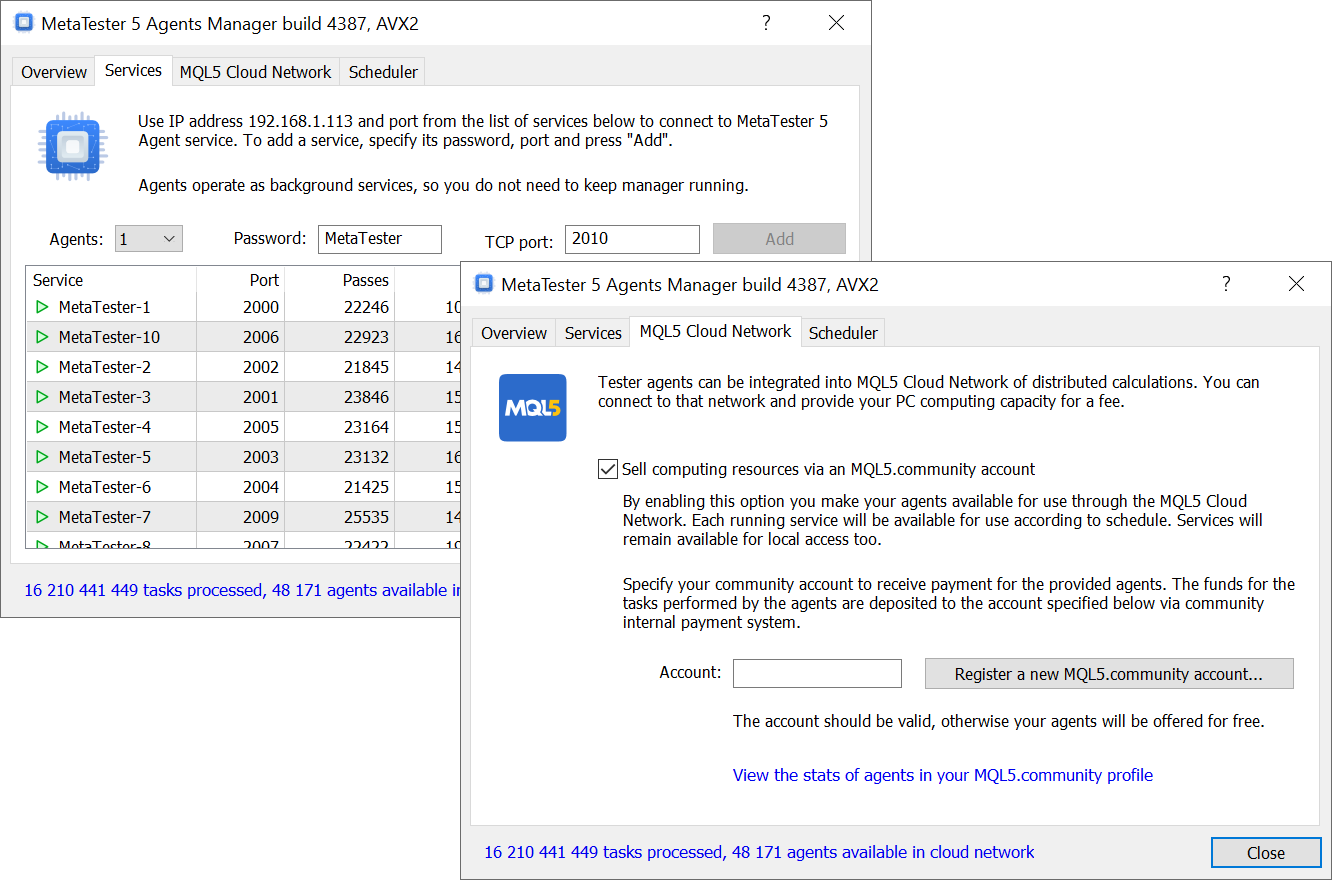The height and width of the screenshot is (880, 1332).
Task: Click the TCP port input field
Action: click(631, 239)
